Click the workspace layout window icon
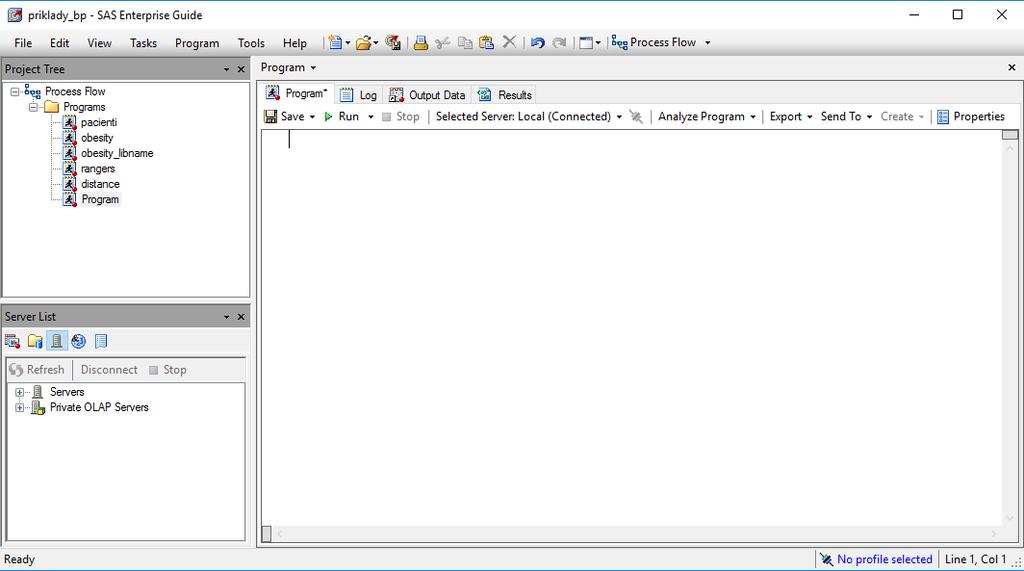This screenshot has width=1024, height=571. click(x=586, y=42)
